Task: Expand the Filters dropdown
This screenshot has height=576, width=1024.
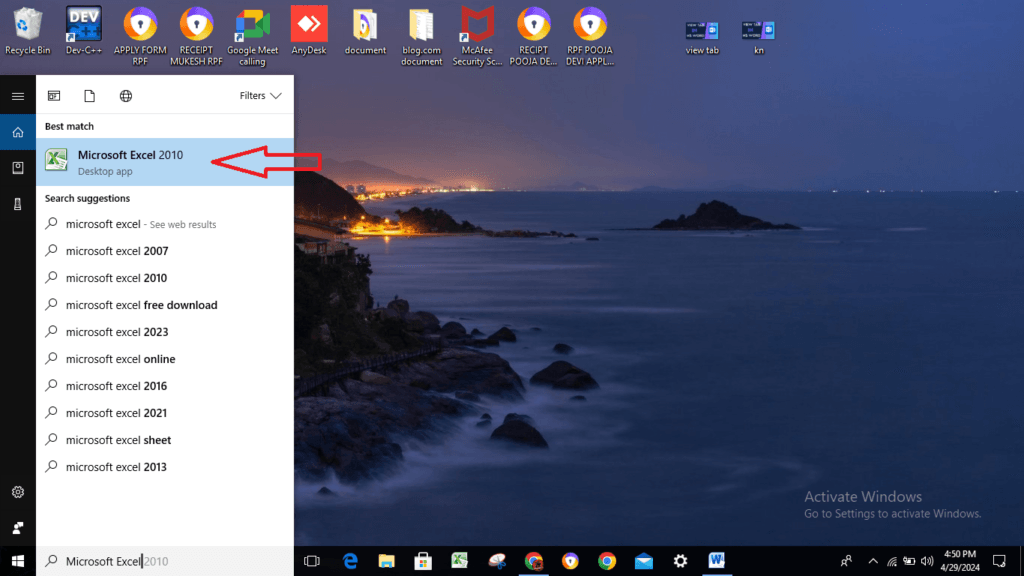Action: click(x=261, y=96)
